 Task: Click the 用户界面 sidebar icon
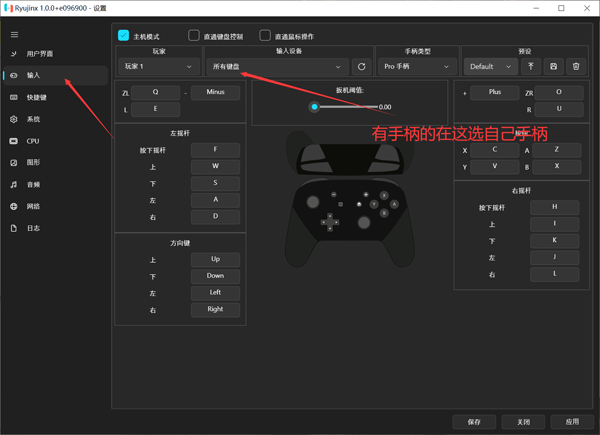[14, 54]
